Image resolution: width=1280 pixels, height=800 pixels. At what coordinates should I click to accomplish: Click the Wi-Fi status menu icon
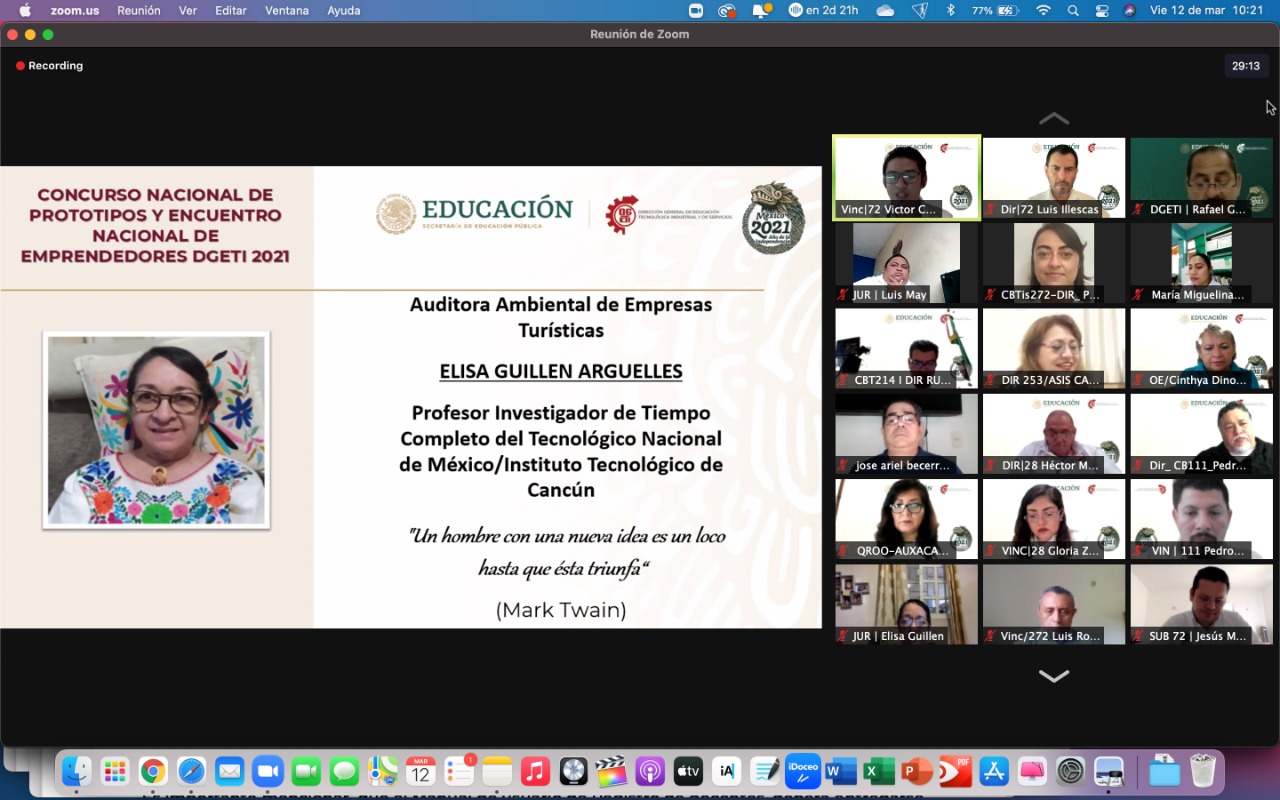1043,10
